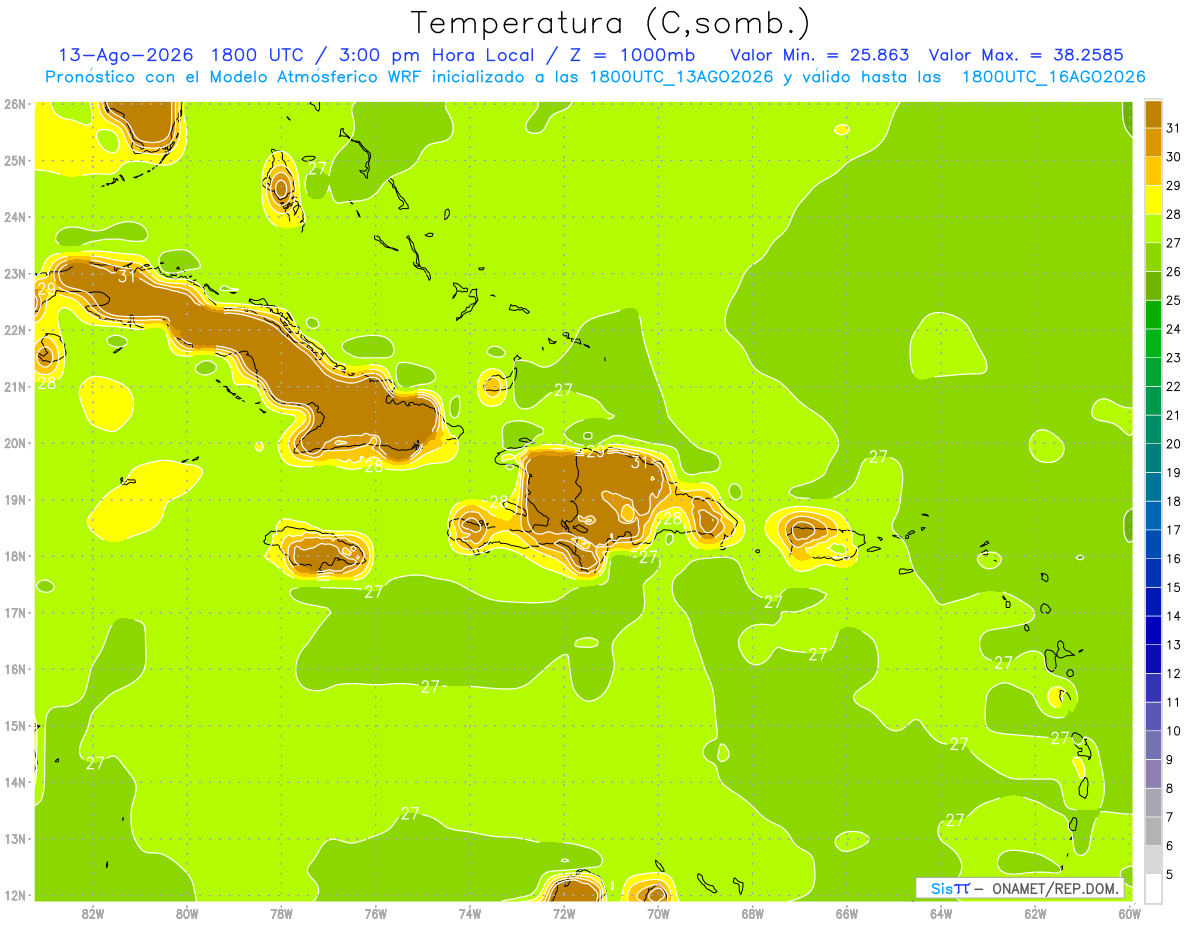Click the colorbar value 30
1200x927 pixels.
[1174, 157]
